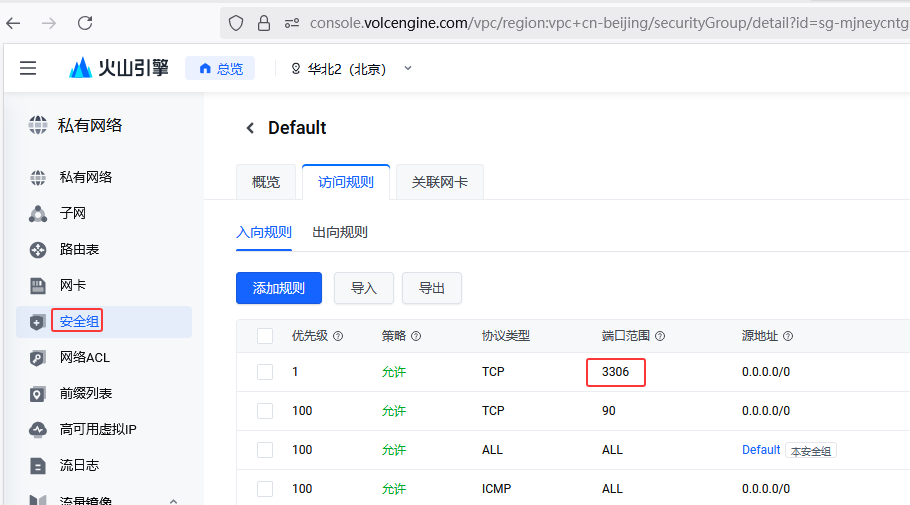Collapse the 流量镜像 sidebar section
Image resolution: width=910 pixels, height=505 pixels.
point(173,500)
